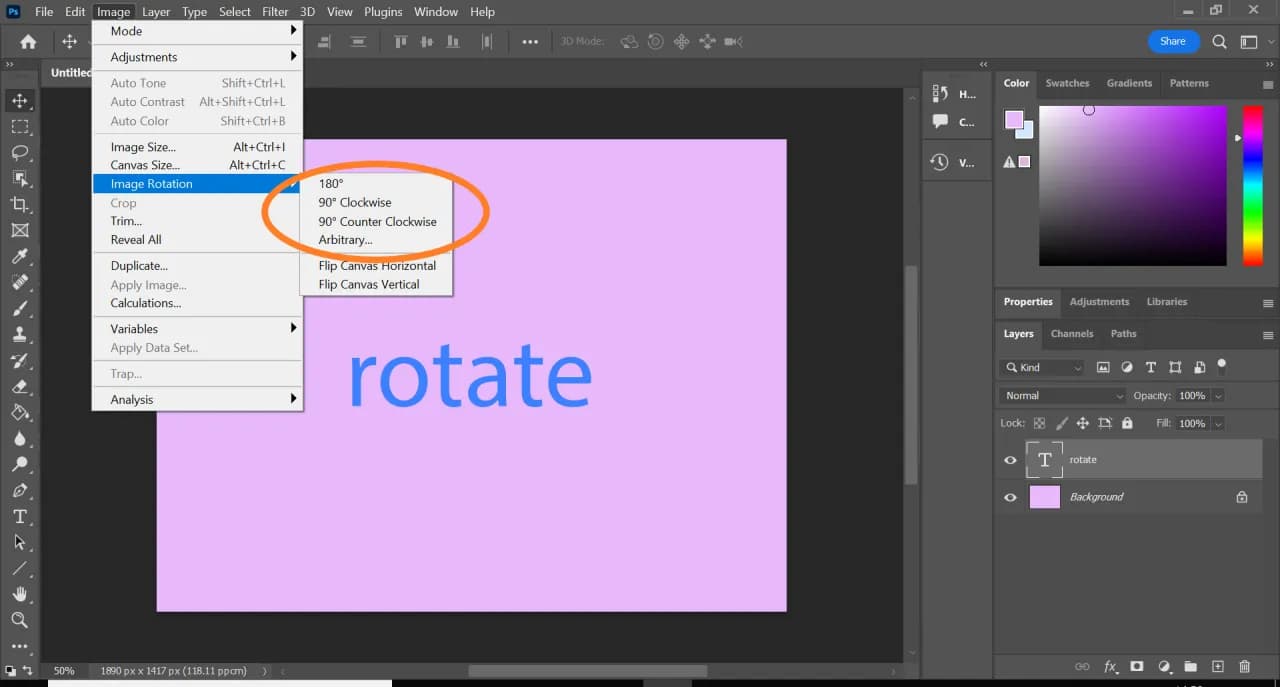The width and height of the screenshot is (1280, 687).
Task: Pick a color from the color spectrum slider
Action: coord(1252,185)
